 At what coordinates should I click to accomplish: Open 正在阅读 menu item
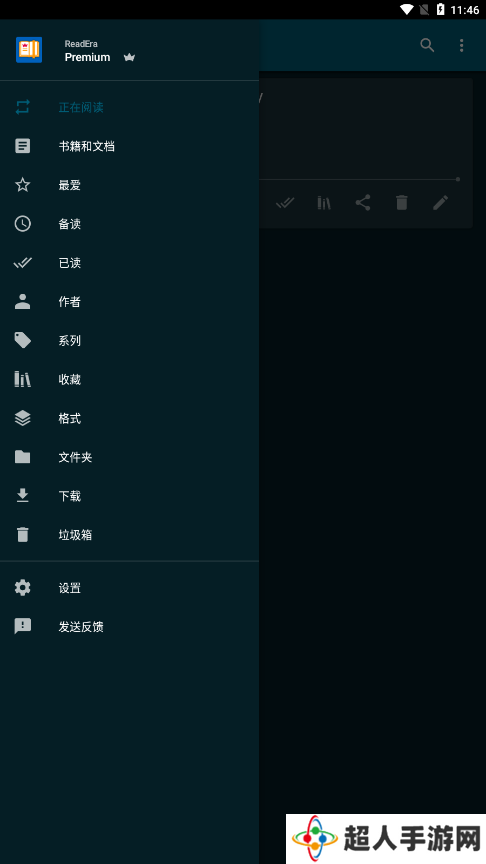tap(129, 107)
